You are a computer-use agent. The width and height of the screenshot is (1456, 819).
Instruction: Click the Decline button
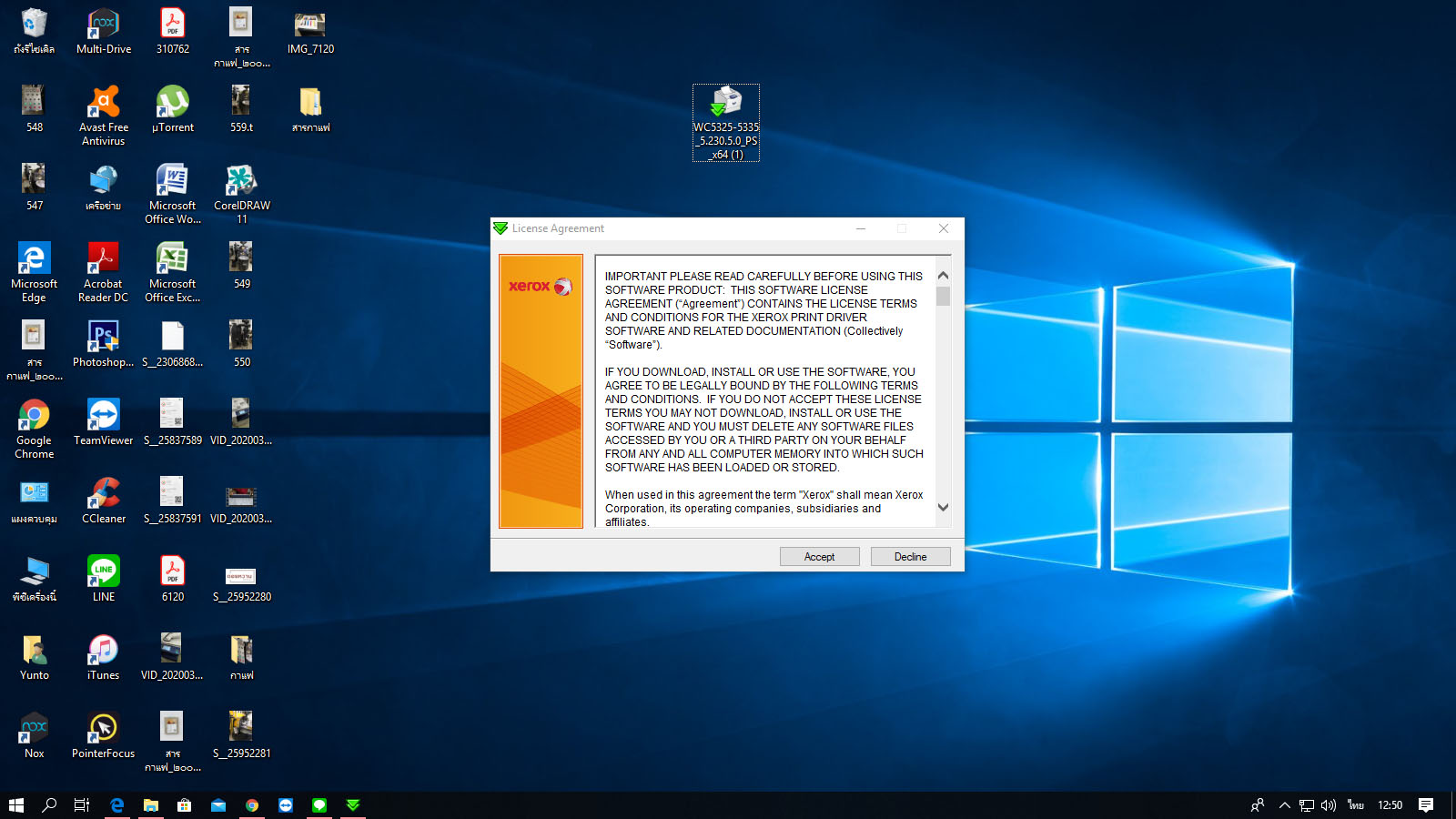[x=910, y=557]
